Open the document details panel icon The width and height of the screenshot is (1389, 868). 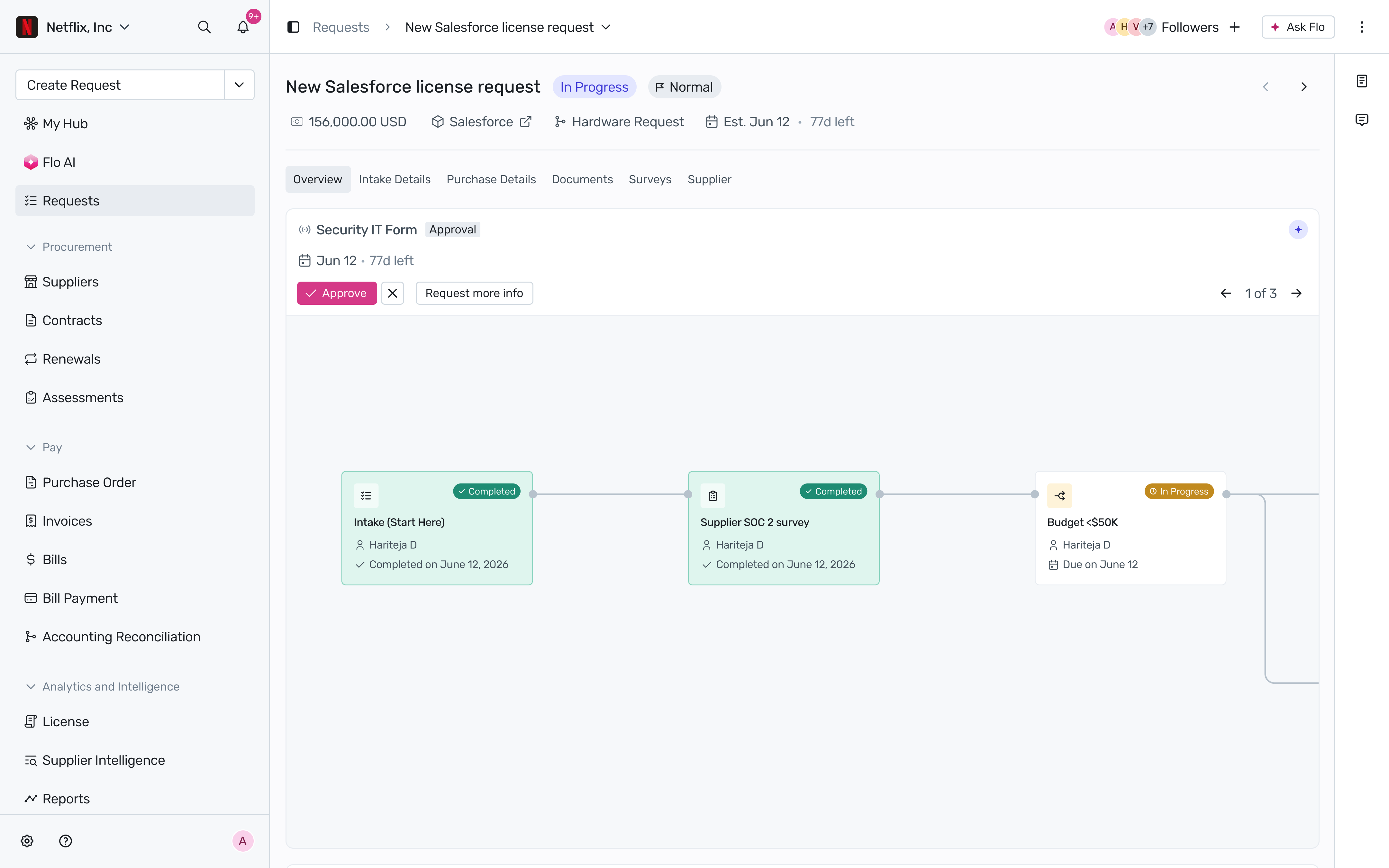tap(1361, 81)
